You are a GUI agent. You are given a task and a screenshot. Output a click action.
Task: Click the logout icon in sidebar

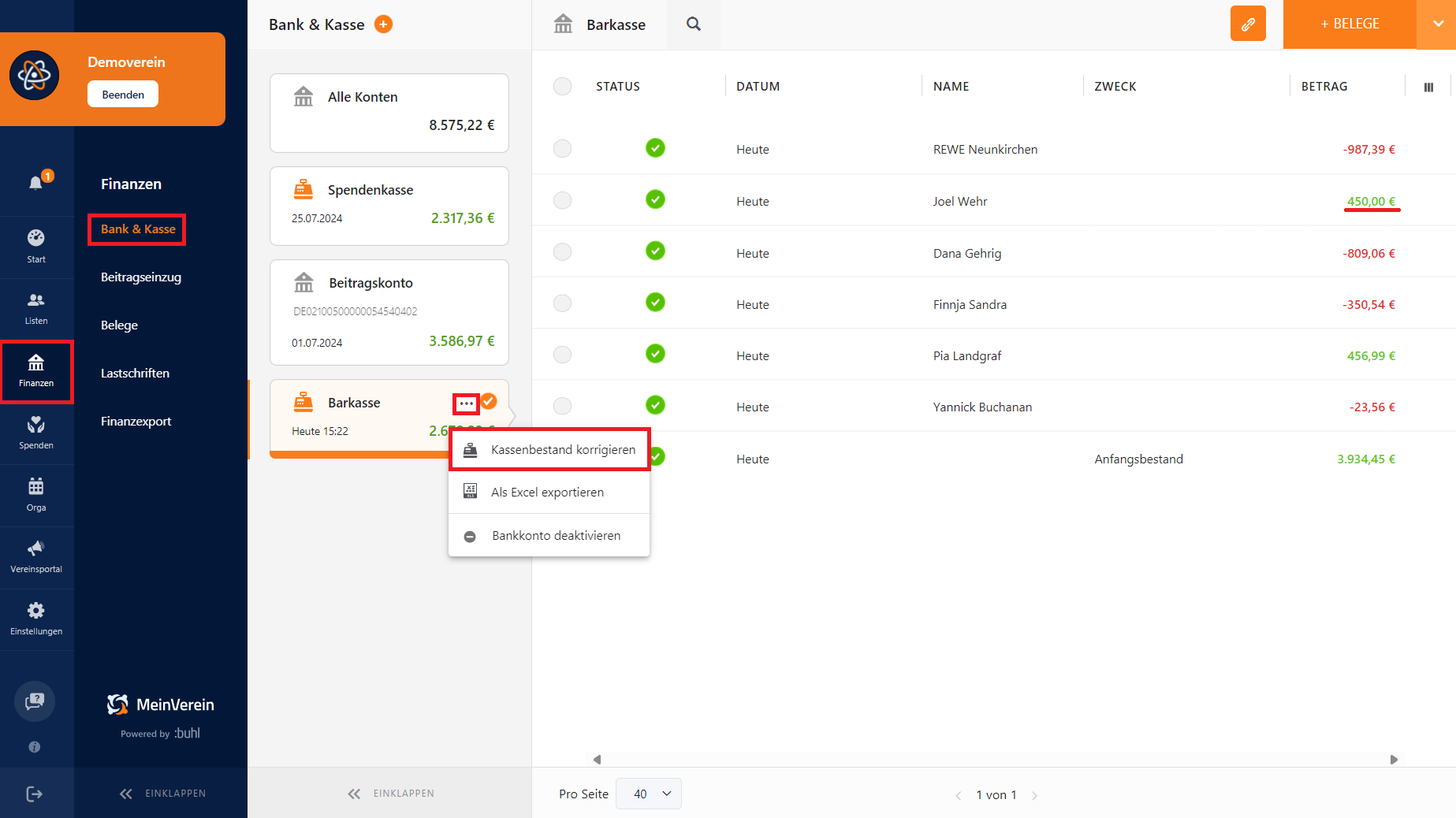point(35,794)
